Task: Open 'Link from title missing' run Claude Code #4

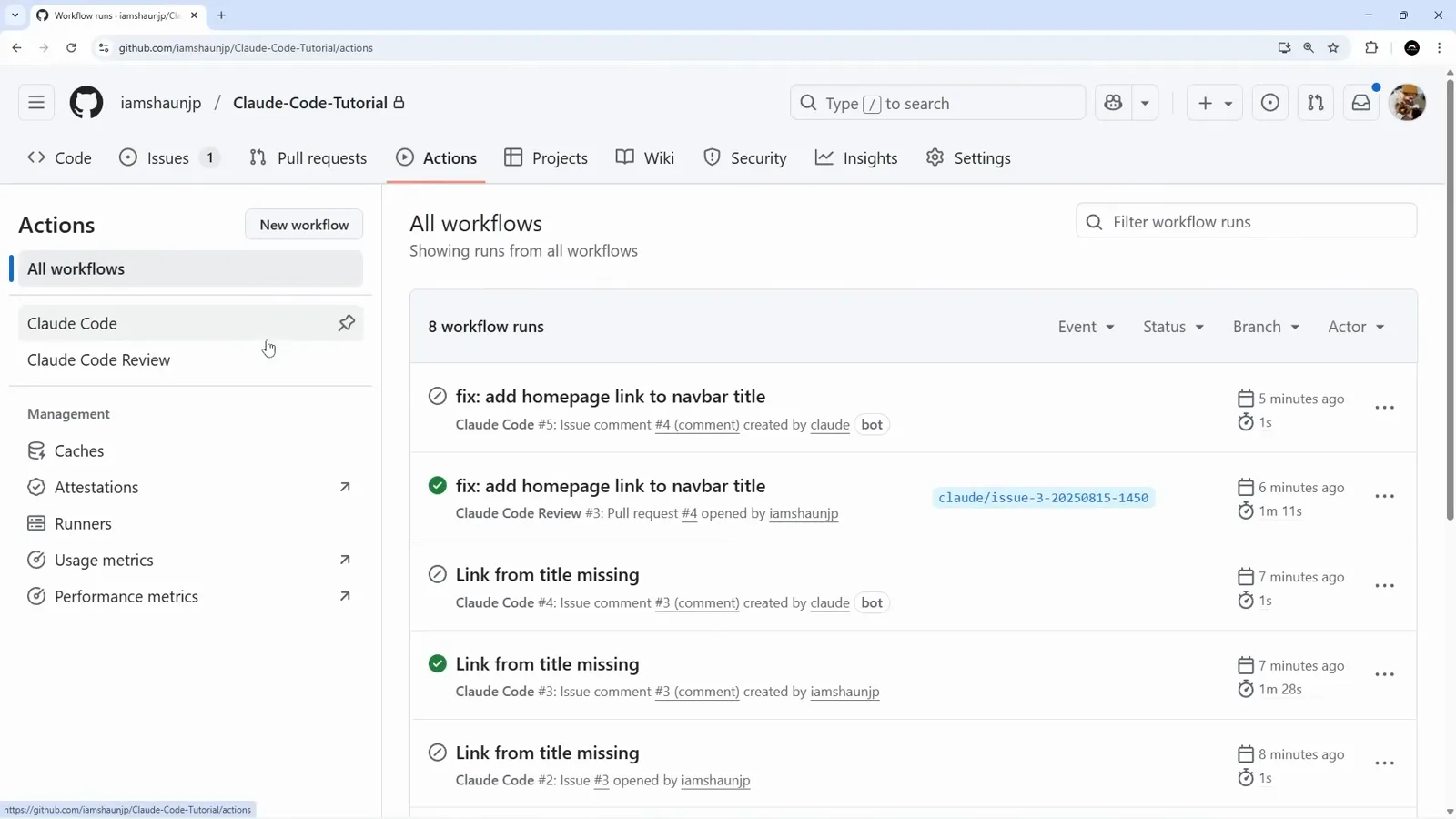Action: [547, 575]
